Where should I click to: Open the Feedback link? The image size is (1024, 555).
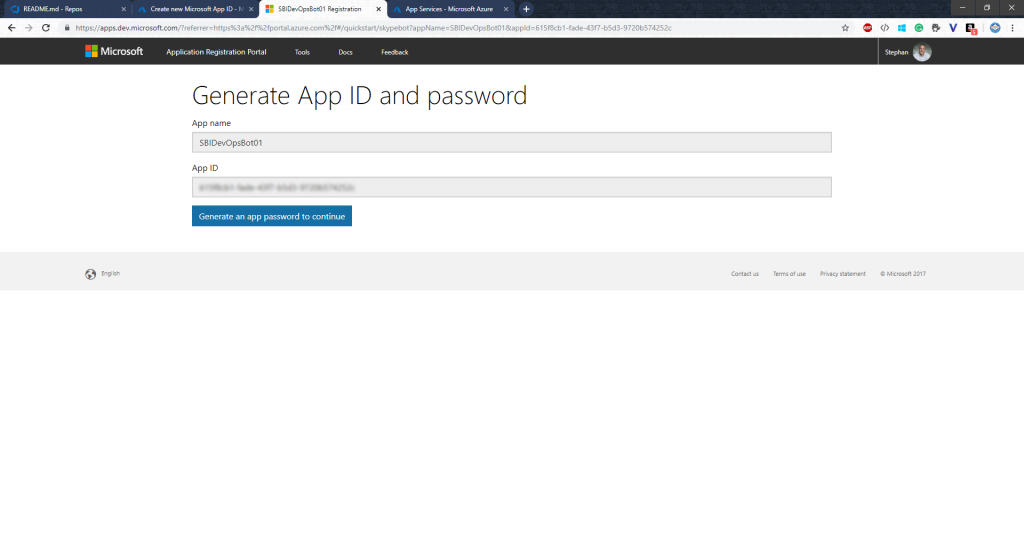(394, 52)
